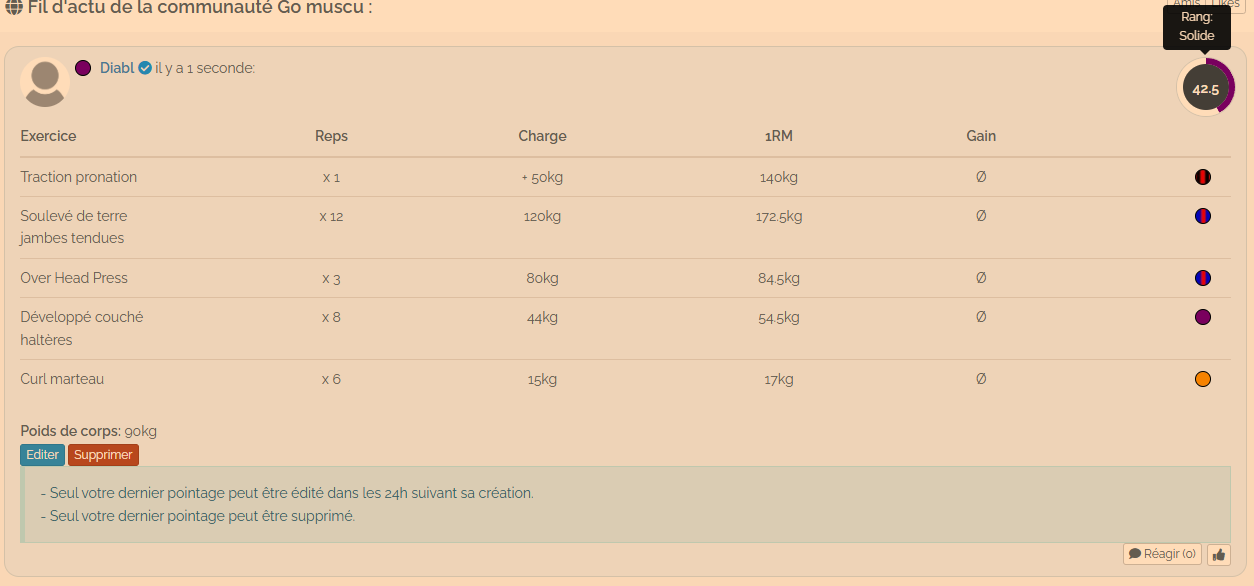Image resolution: width=1254 pixels, height=586 pixels.
Task: Open Diabl's profile picture
Action: pyautogui.click(x=45, y=82)
